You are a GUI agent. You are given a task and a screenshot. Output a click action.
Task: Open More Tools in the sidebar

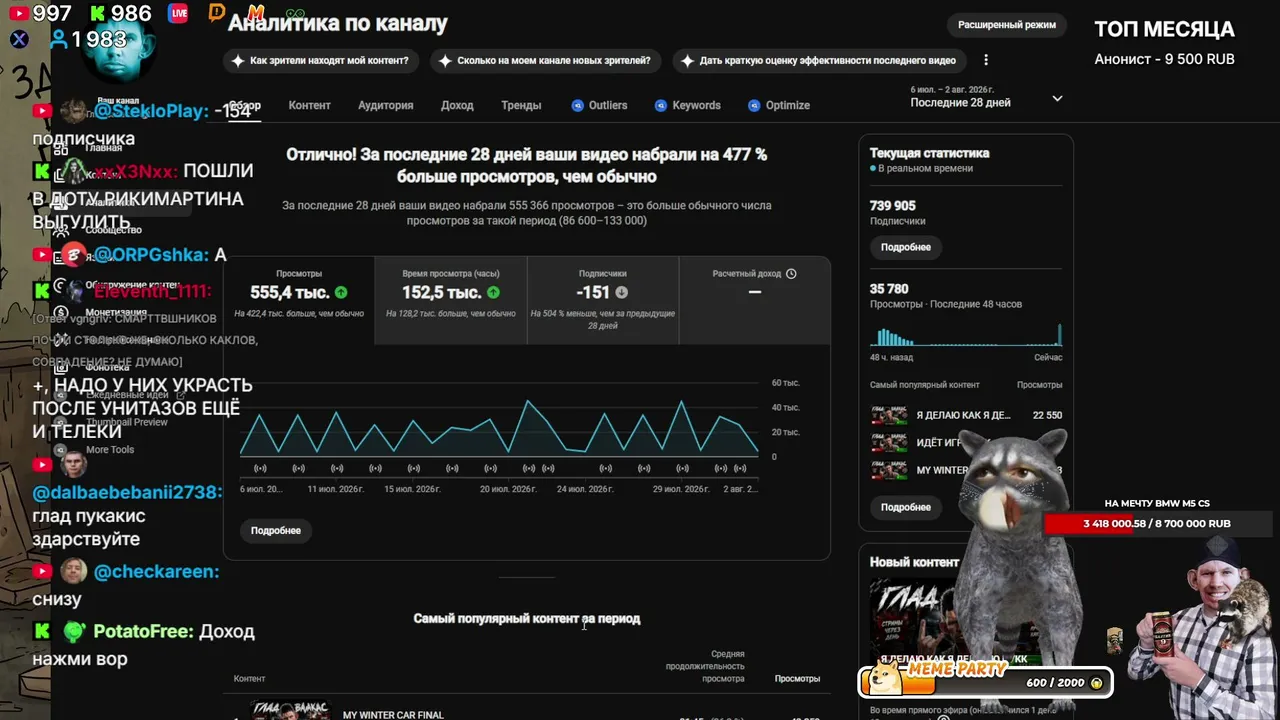coord(110,450)
